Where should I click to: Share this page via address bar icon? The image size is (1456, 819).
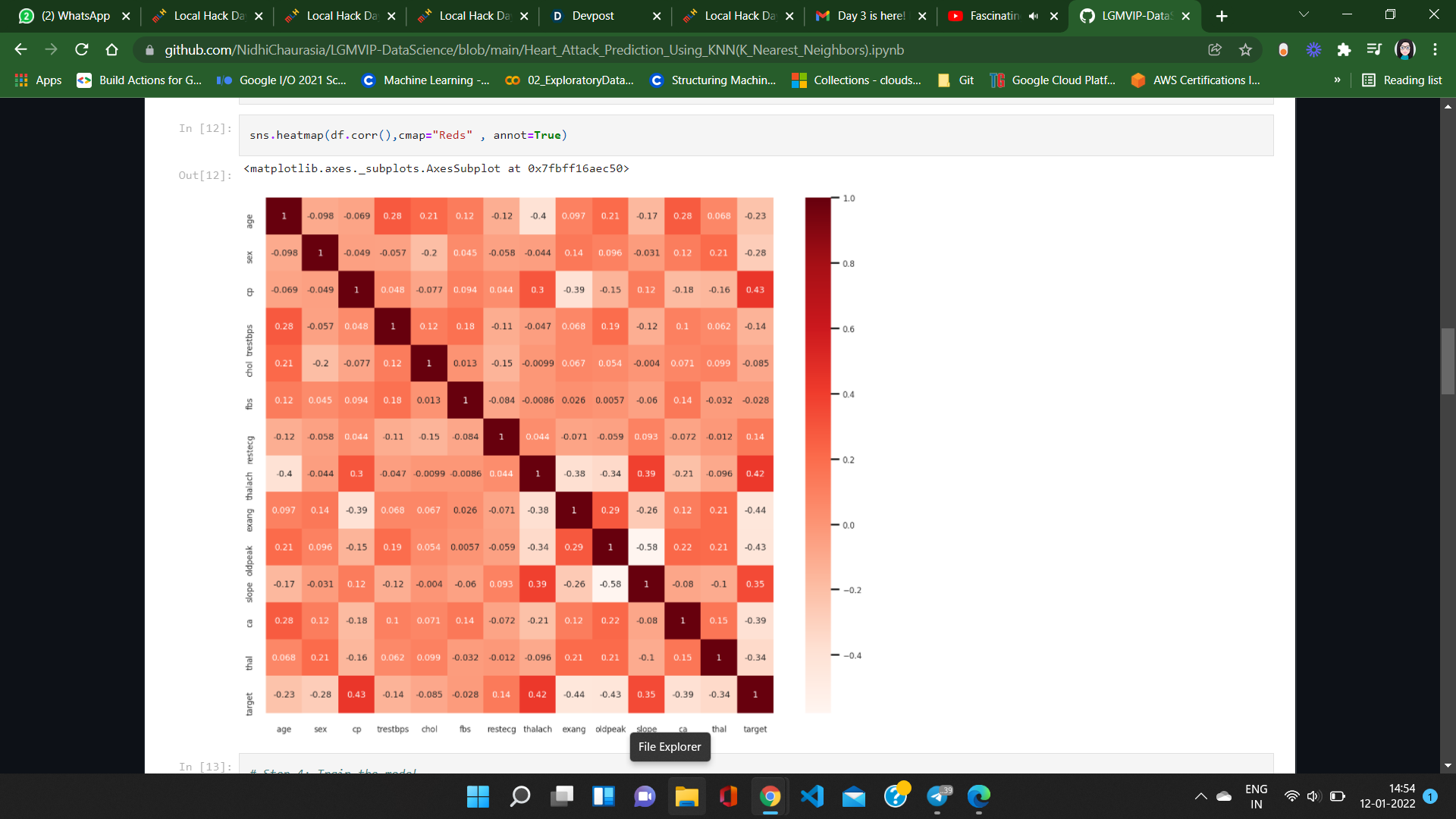[1215, 50]
